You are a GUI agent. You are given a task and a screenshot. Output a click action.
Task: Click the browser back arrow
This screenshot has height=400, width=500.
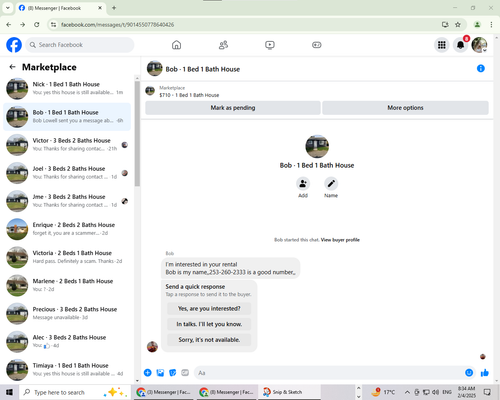click(x=9, y=24)
